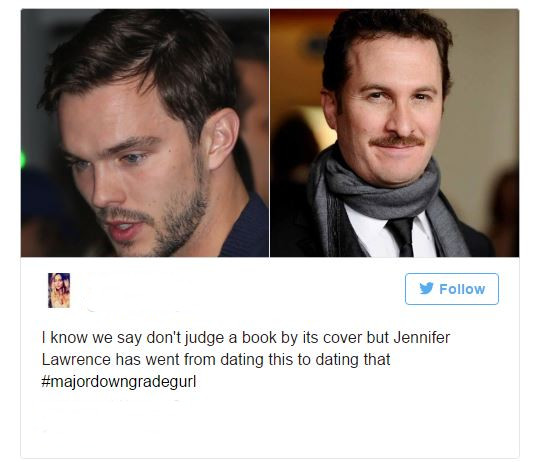Open the left photo of stubbled man
Image resolution: width=534 pixels, height=462 pixels.
[145, 133]
